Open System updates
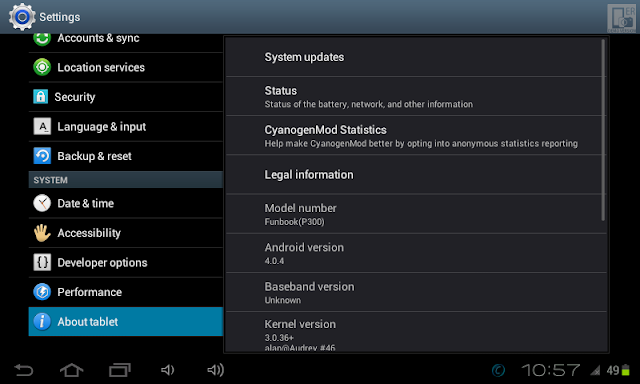The height and width of the screenshot is (384, 640). (416, 57)
